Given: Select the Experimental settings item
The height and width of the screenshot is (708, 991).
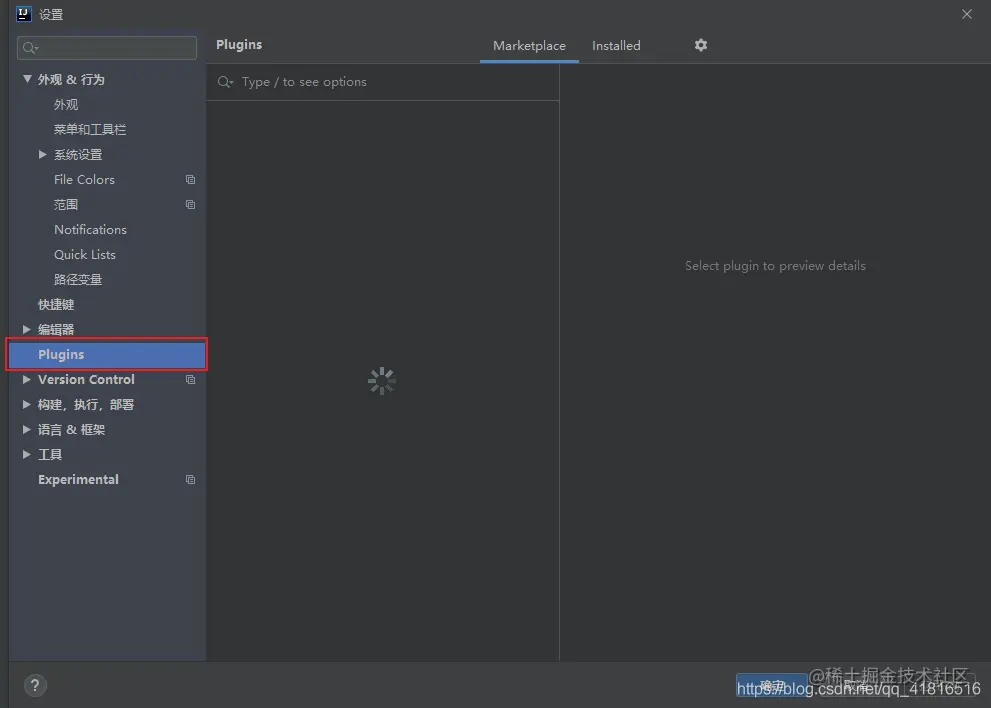Looking at the screenshot, I should [x=78, y=480].
